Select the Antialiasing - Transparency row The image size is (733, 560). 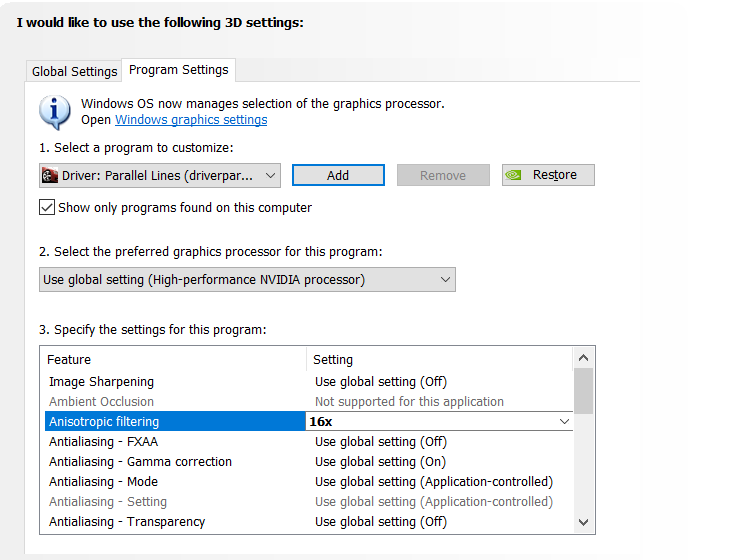[127, 522]
